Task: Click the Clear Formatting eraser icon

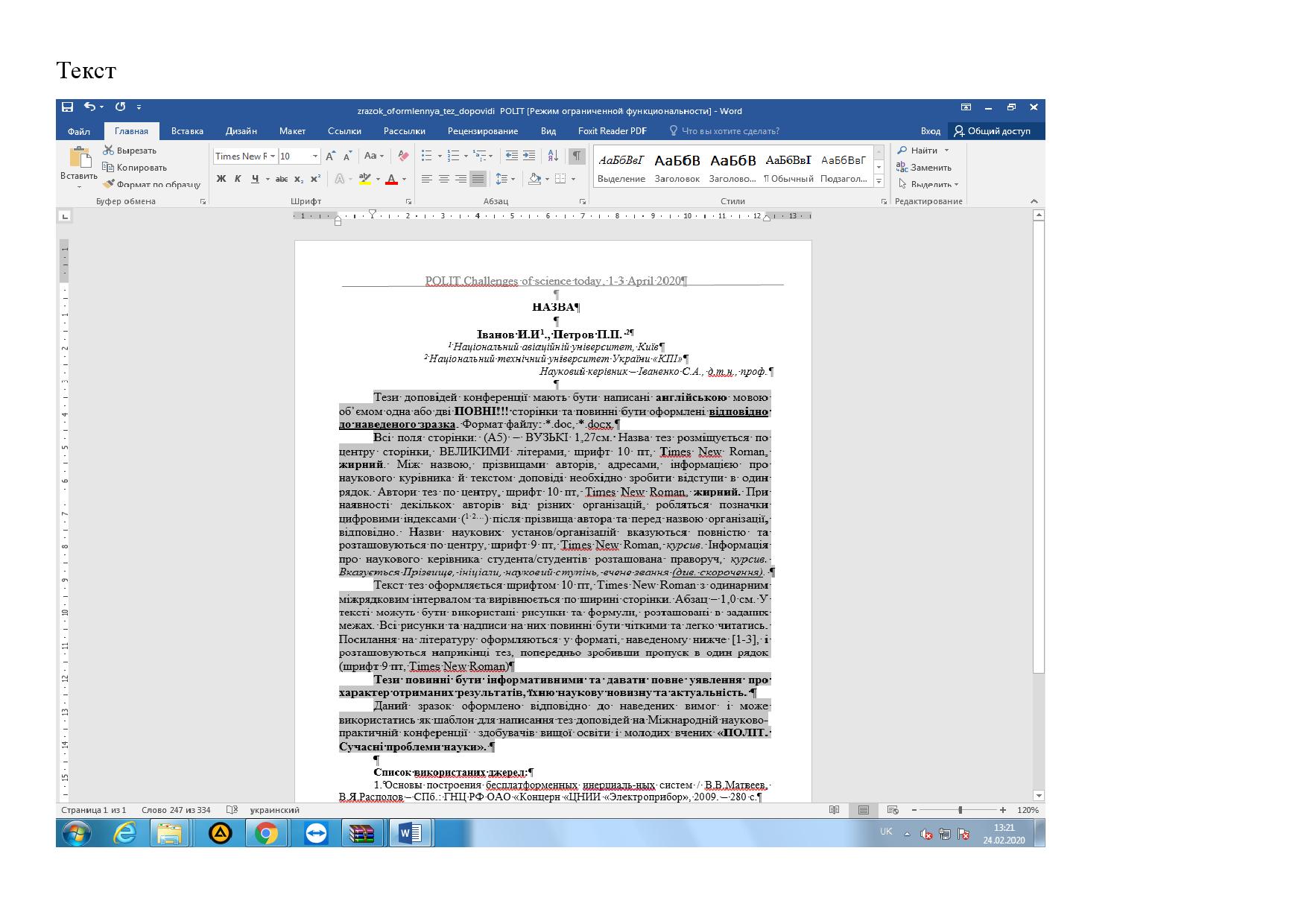Action: point(403,156)
